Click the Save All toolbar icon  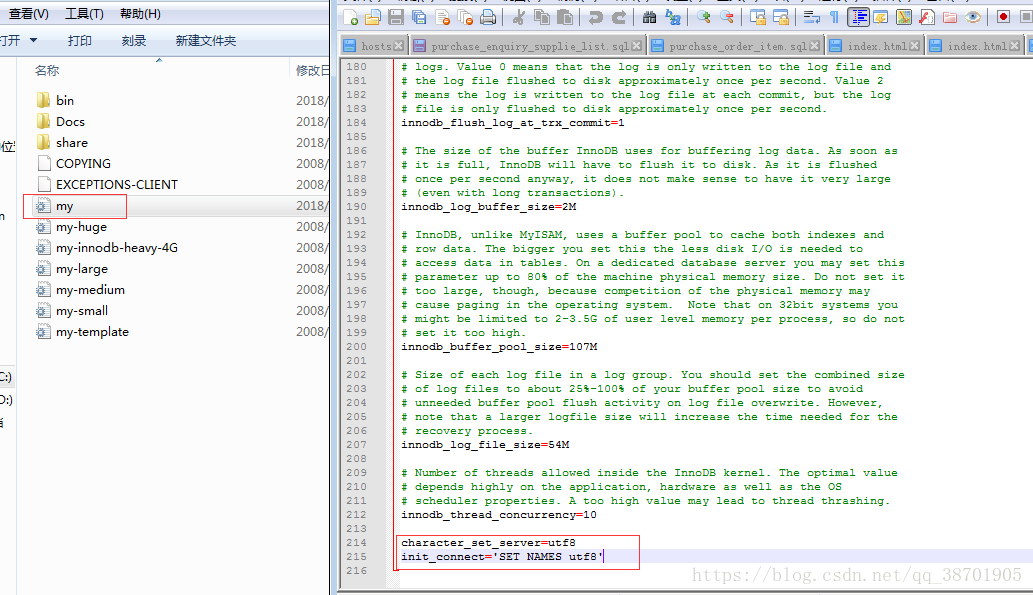(419, 17)
